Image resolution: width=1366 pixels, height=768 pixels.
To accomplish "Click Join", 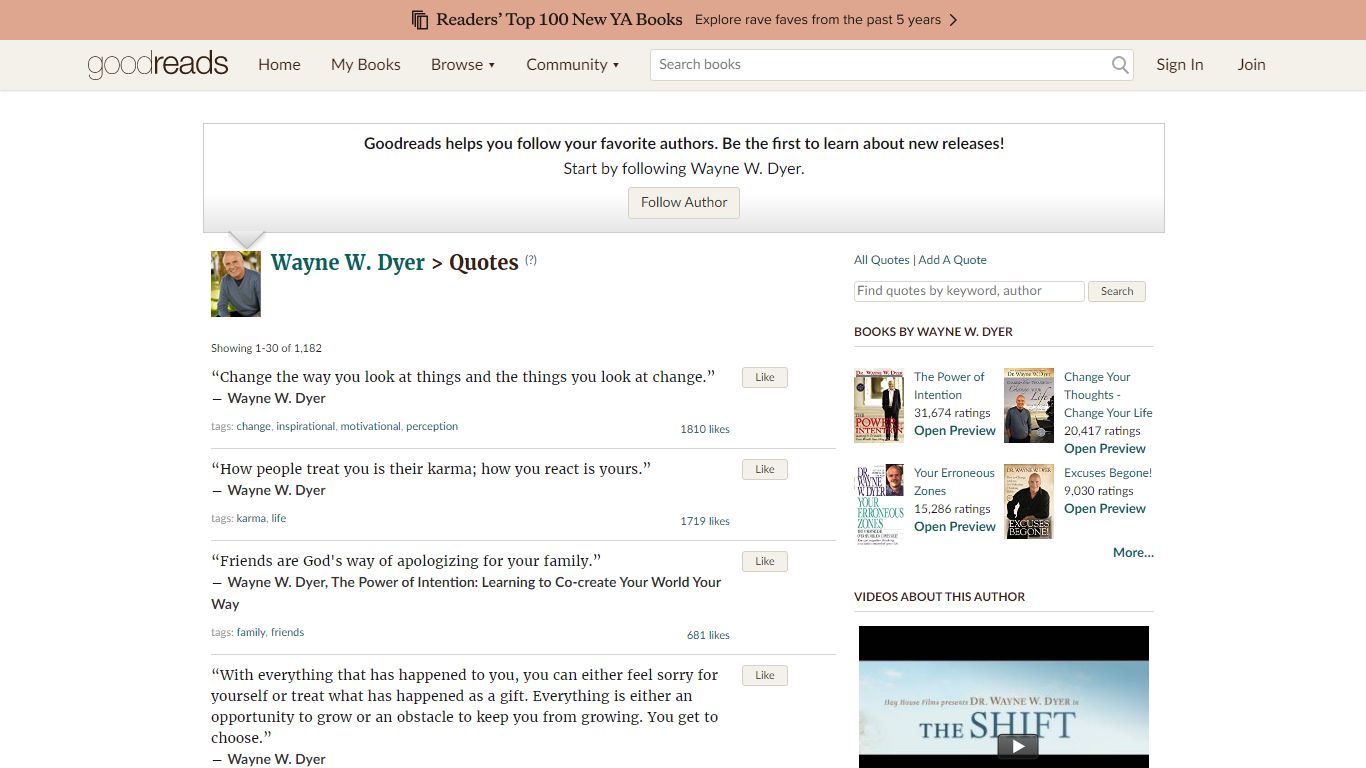I will click(1251, 65).
